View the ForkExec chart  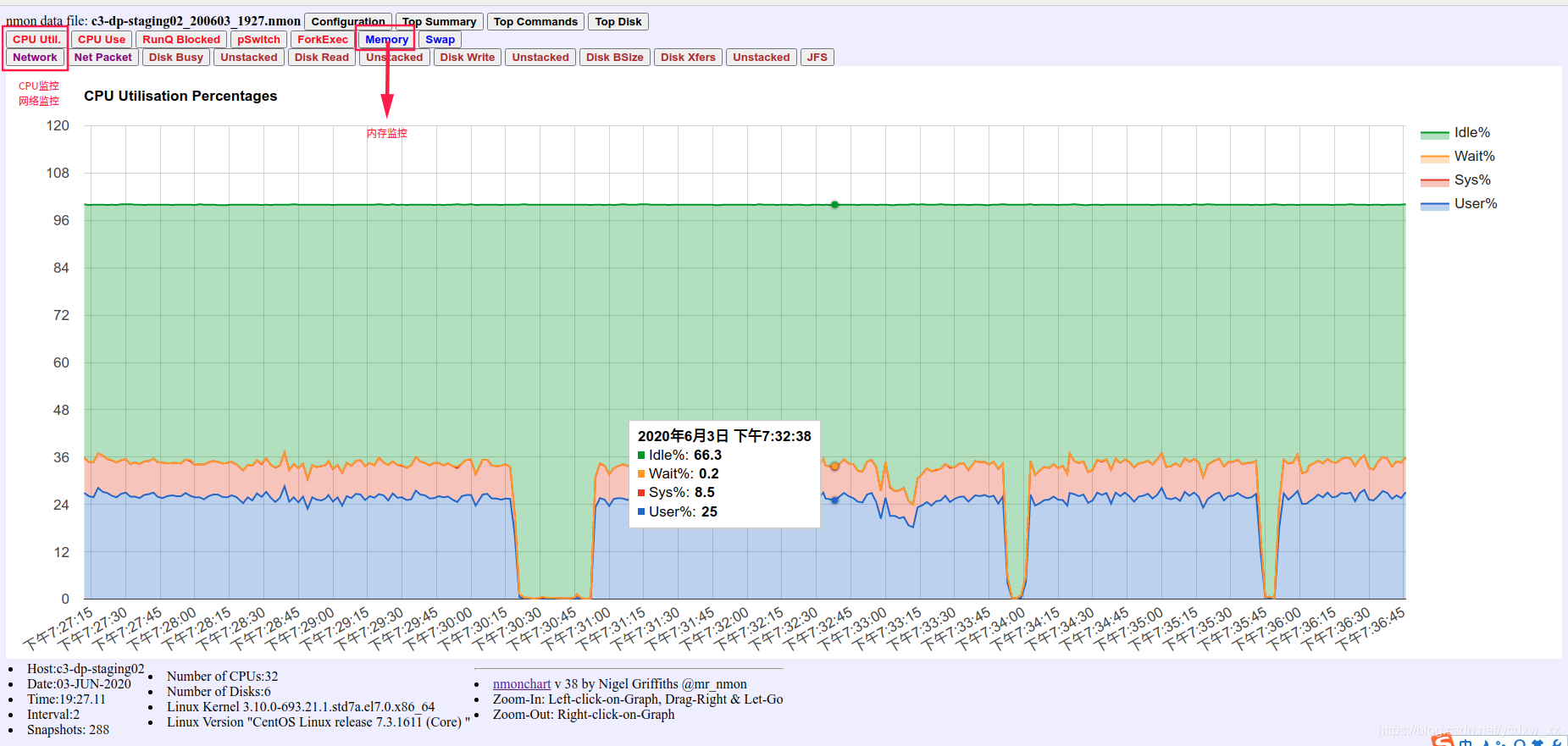tap(323, 40)
